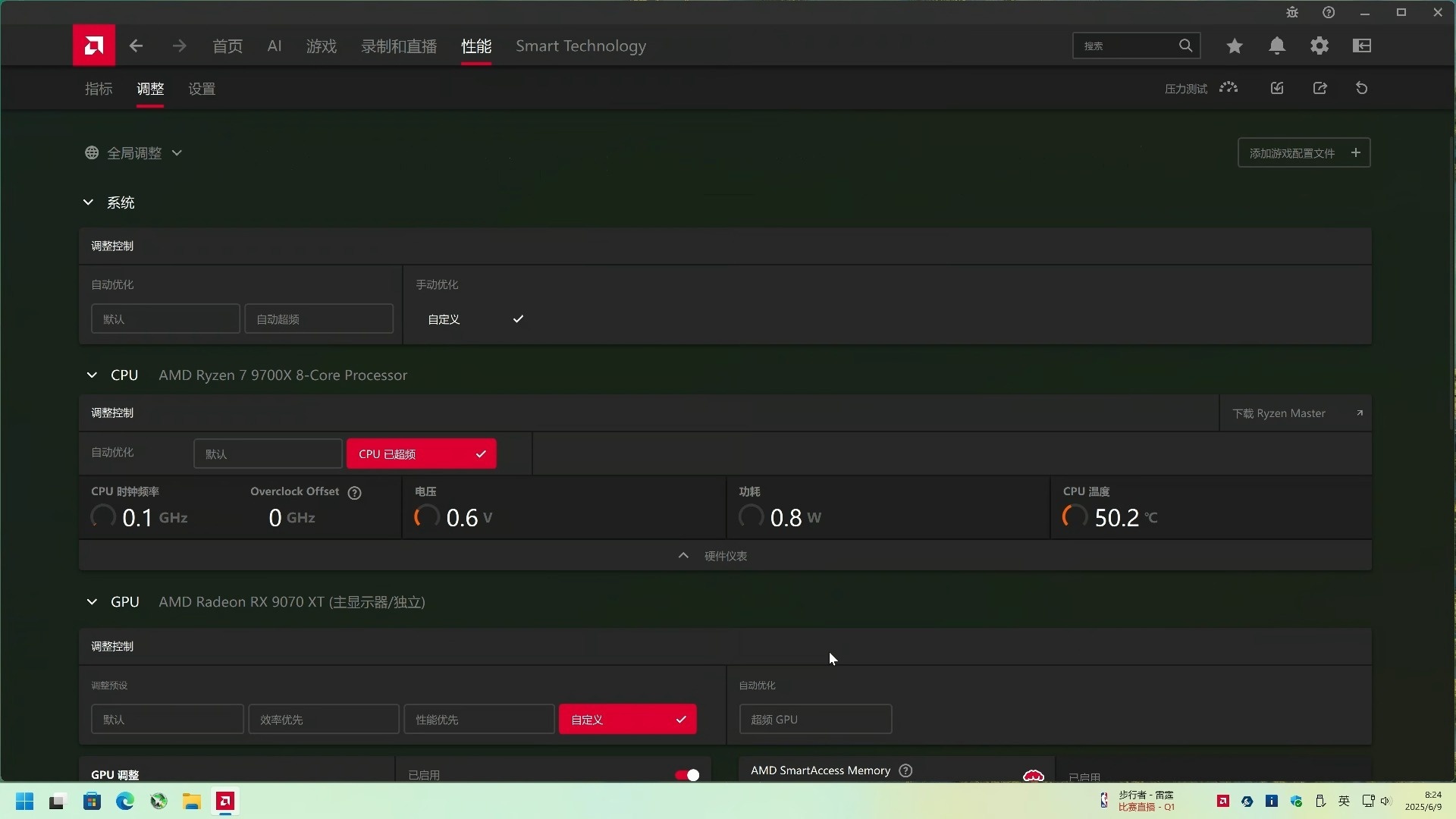1456x819 pixels.
Task: Click the 下载 Ryzen Master link
Action: pos(1279,413)
